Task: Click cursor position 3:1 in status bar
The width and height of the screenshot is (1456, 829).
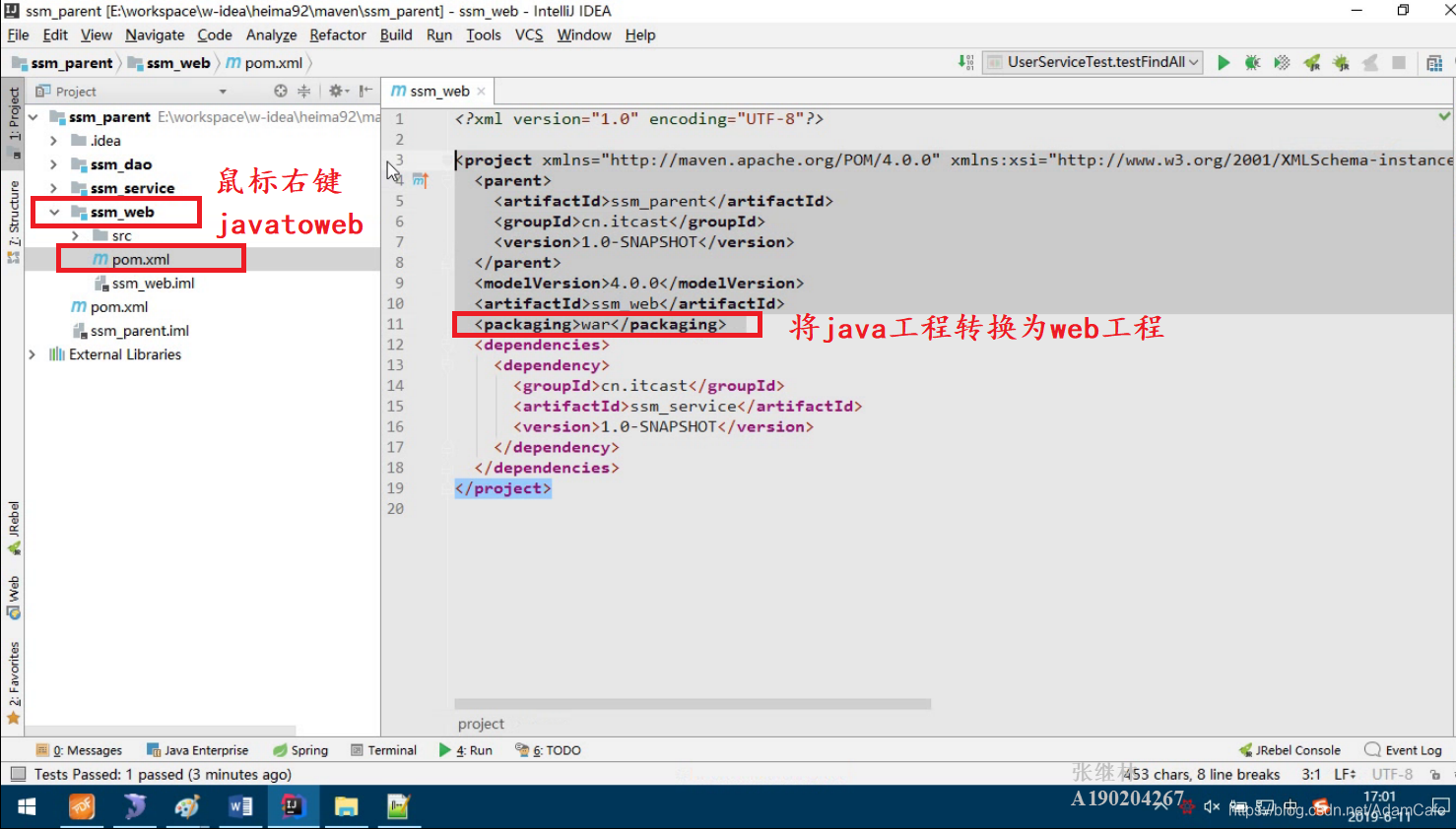Action: coord(1310,775)
